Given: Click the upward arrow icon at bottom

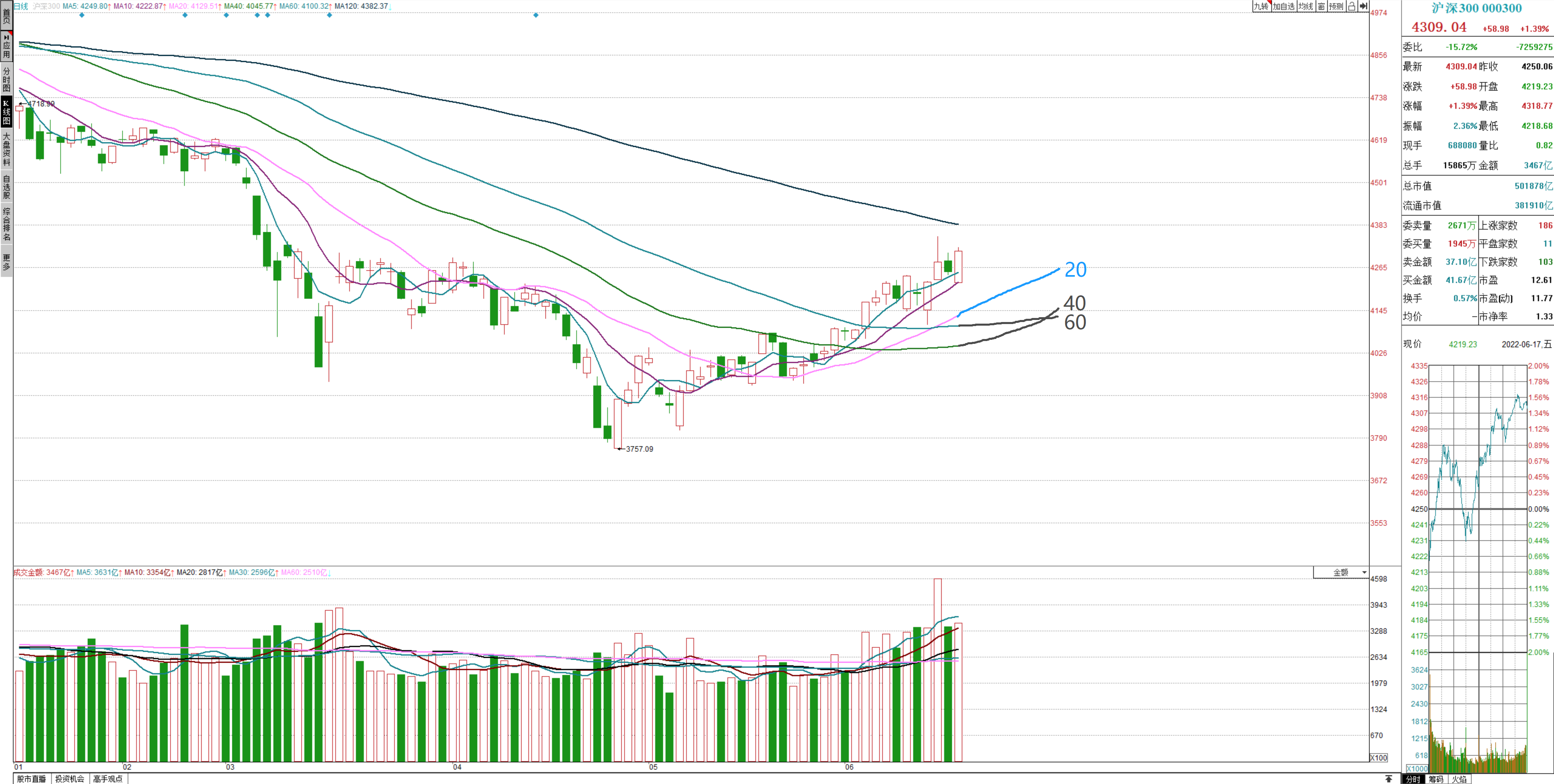Looking at the screenshot, I should (1389, 779).
